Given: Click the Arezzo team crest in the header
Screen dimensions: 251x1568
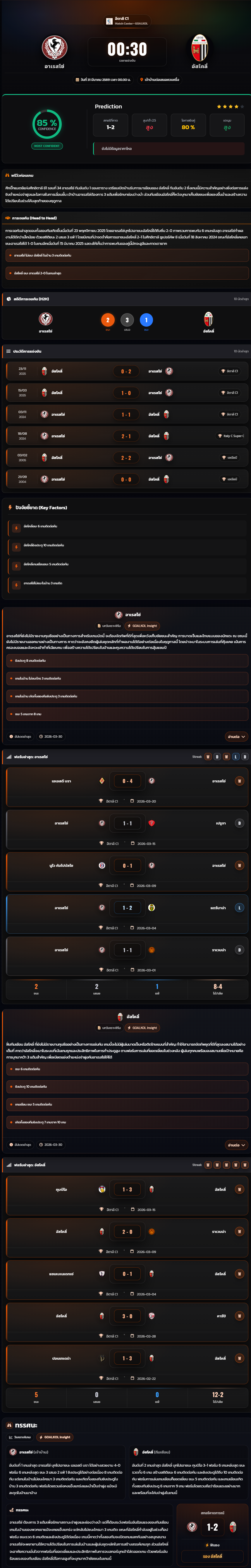Looking at the screenshot, I should [54, 48].
